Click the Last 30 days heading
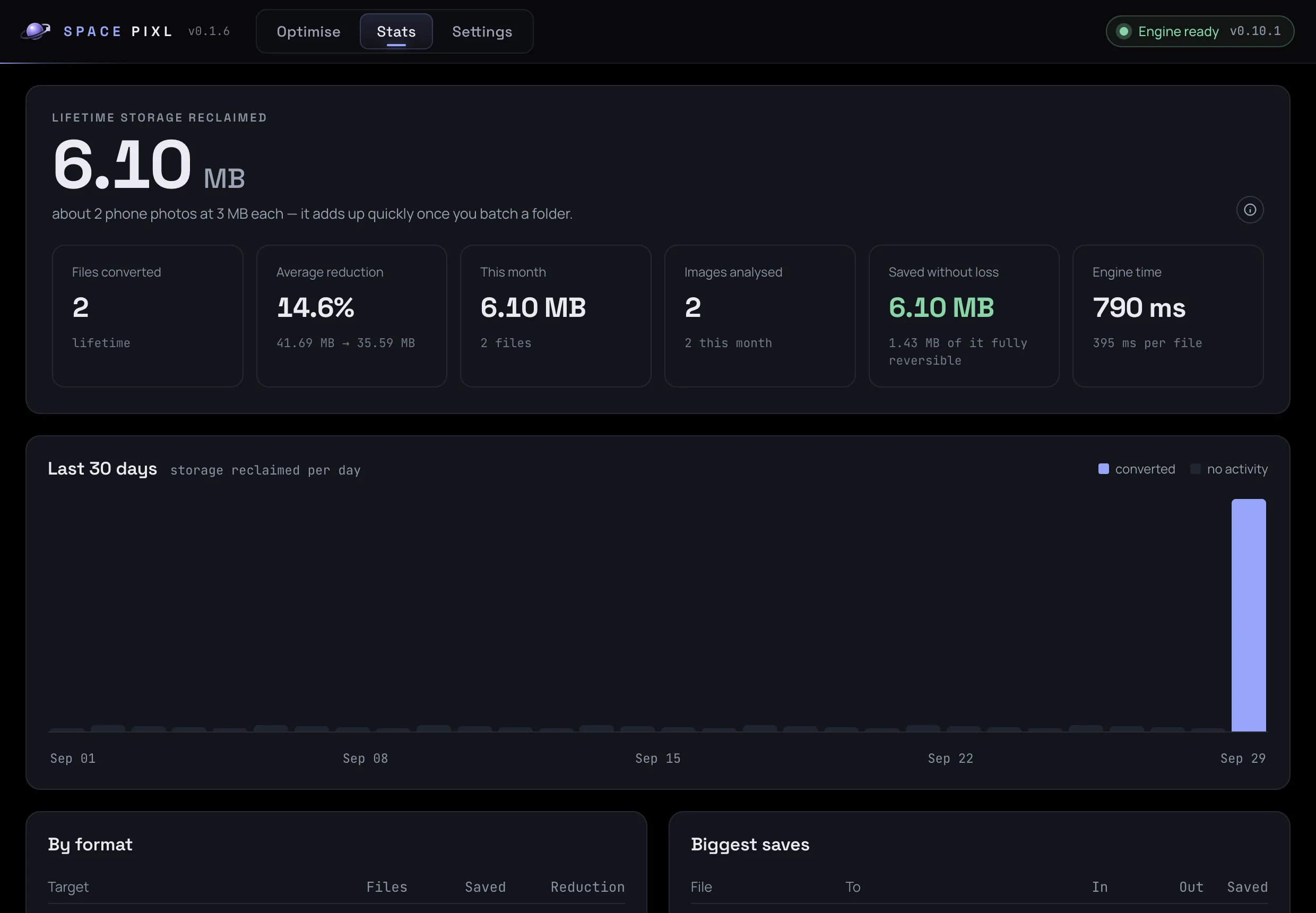The width and height of the screenshot is (1316, 913). [102, 469]
